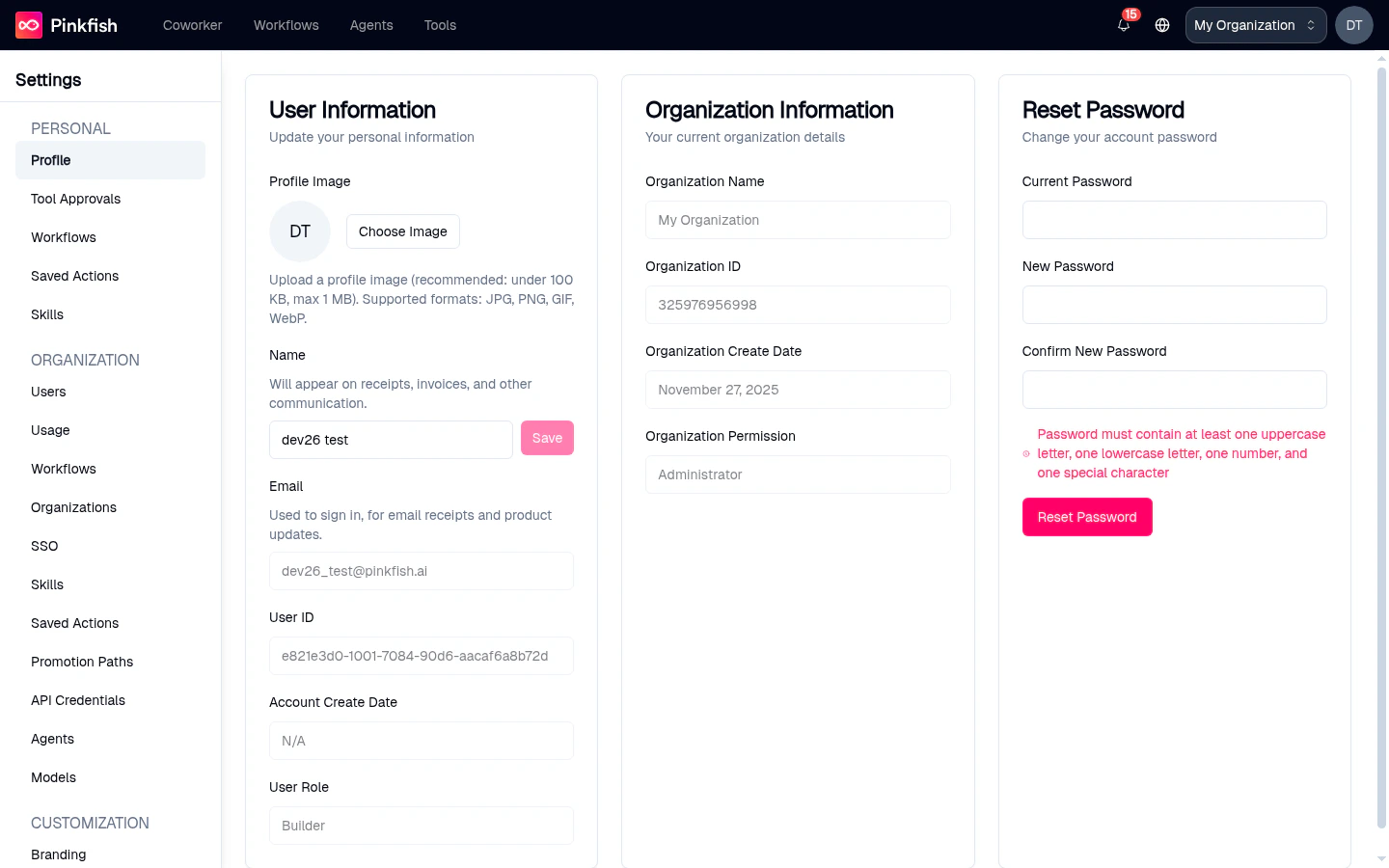Open the DT avatar menu in top bar
Viewport: 1389px width, 868px height.
pyautogui.click(x=1353, y=25)
